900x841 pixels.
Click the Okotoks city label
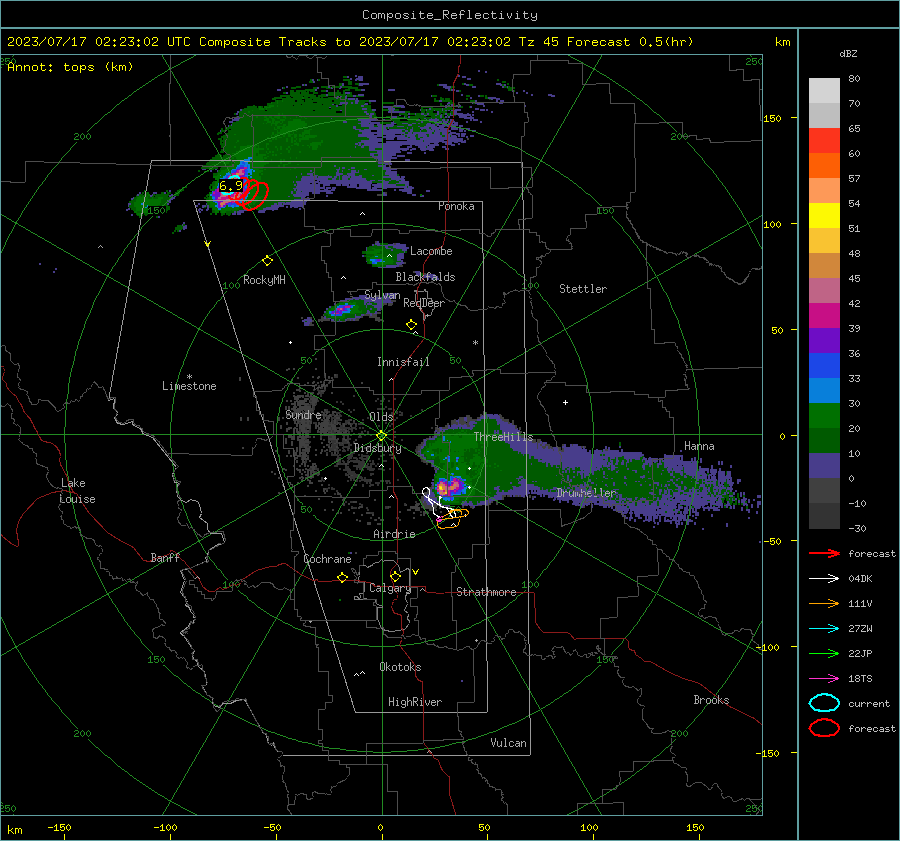(x=400, y=667)
